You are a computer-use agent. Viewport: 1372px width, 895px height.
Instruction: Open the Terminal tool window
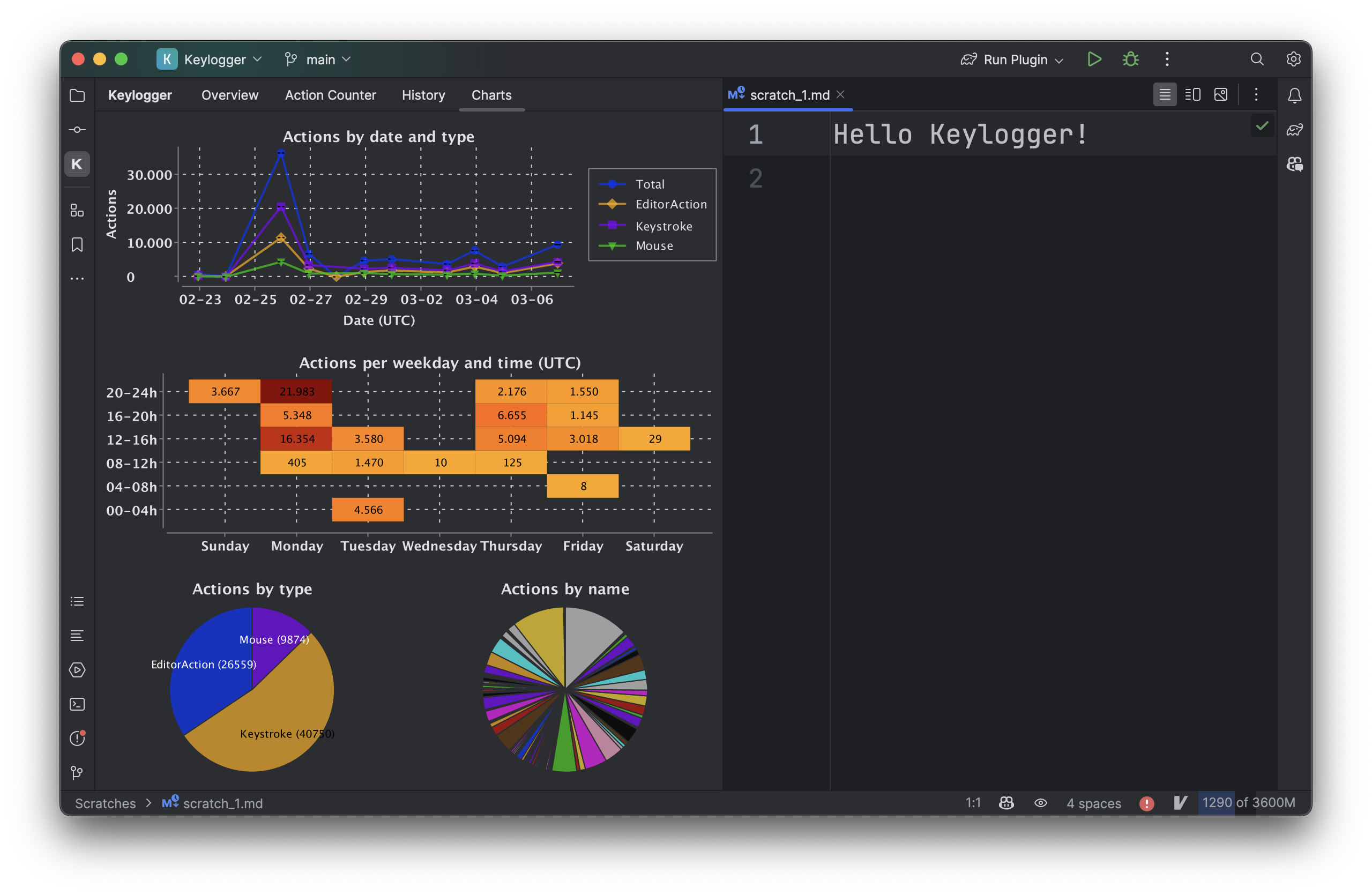[x=77, y=704]
